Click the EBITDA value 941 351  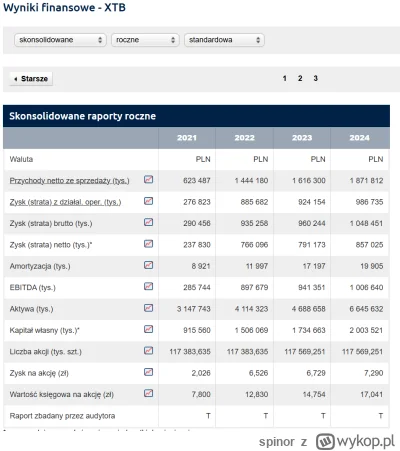tap(312, 288)
